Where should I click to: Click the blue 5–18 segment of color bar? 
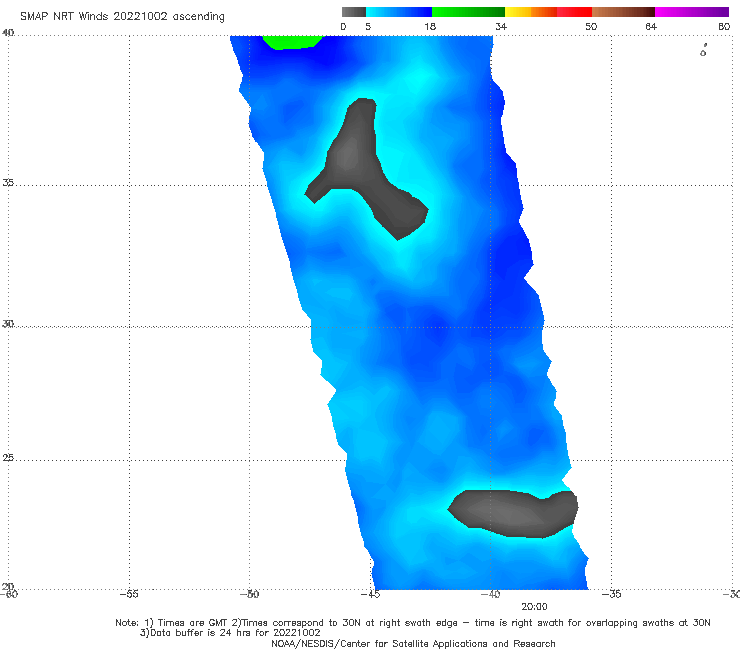click(399, 12)
